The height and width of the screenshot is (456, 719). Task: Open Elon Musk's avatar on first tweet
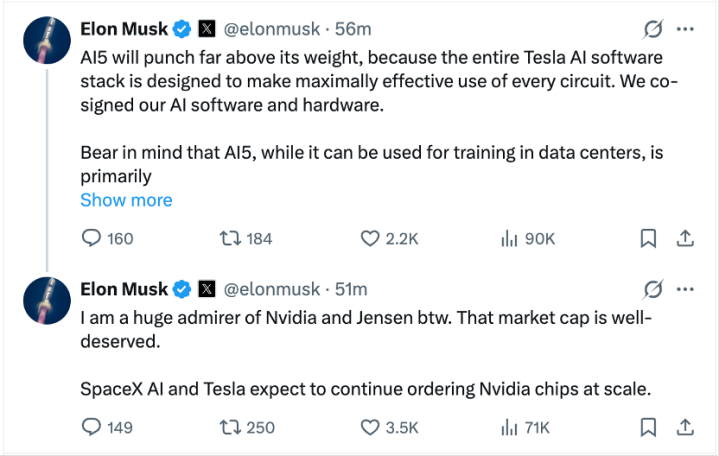click(x=45, y=41)
